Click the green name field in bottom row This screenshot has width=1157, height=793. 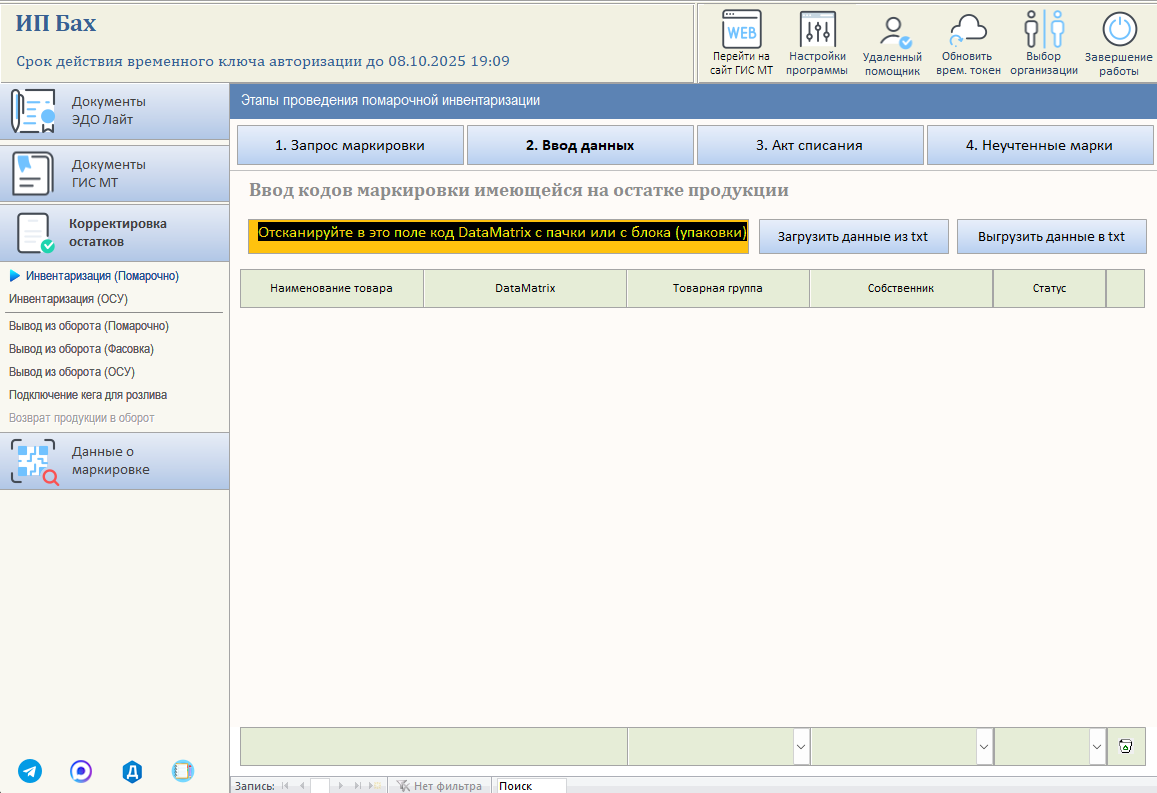click(x=433, y=747)
